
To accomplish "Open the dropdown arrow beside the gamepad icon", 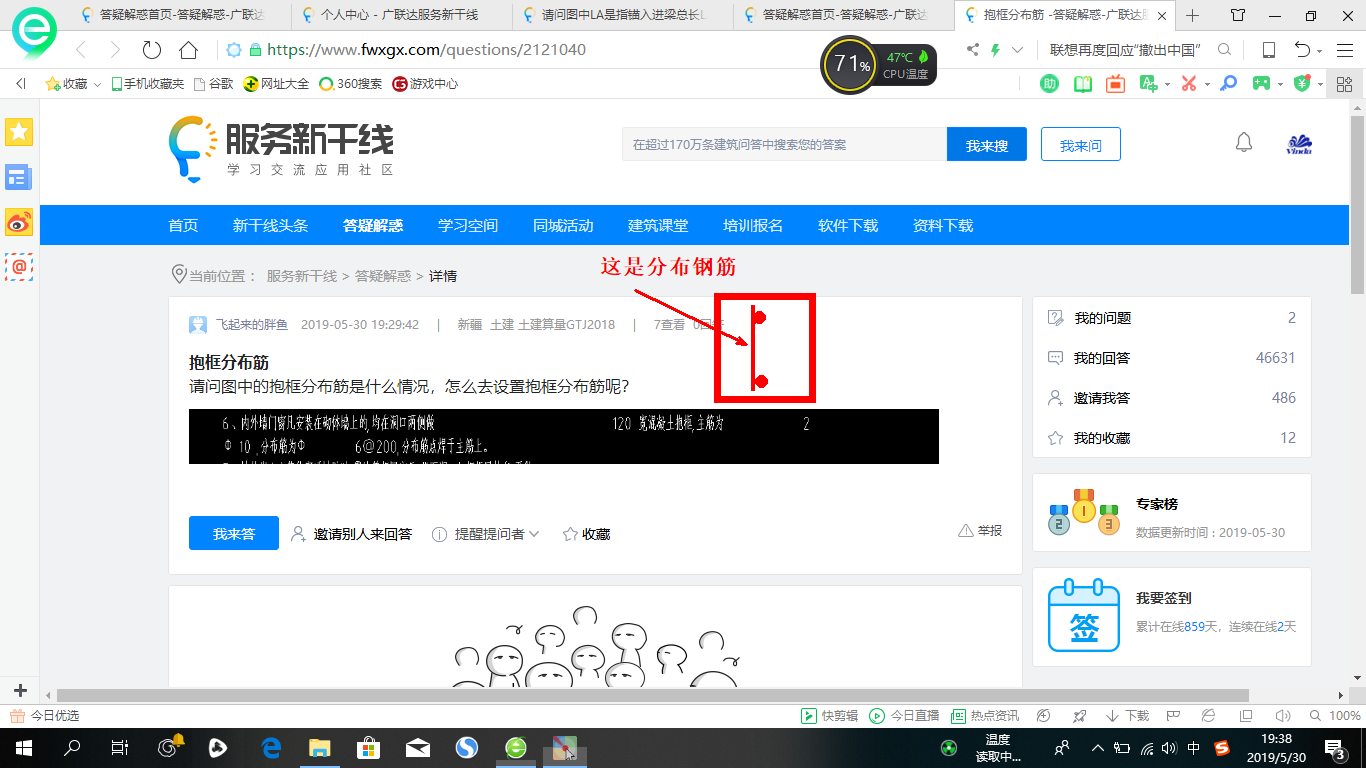I will point(1281,84).
